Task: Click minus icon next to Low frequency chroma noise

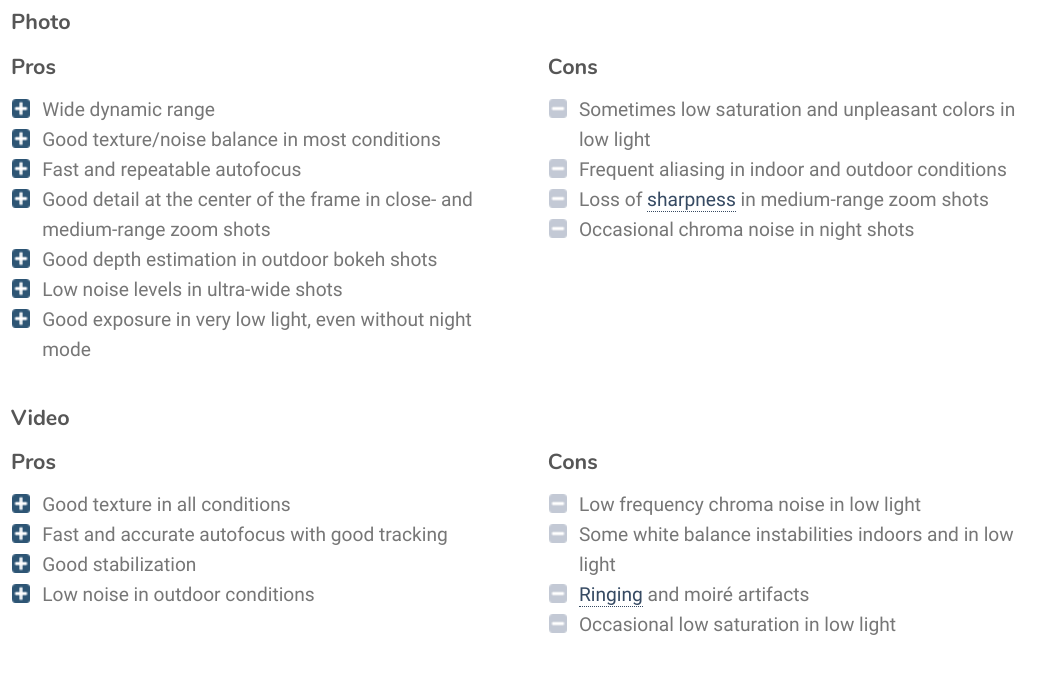Action: pyautogui.click(x=558, y=504)
